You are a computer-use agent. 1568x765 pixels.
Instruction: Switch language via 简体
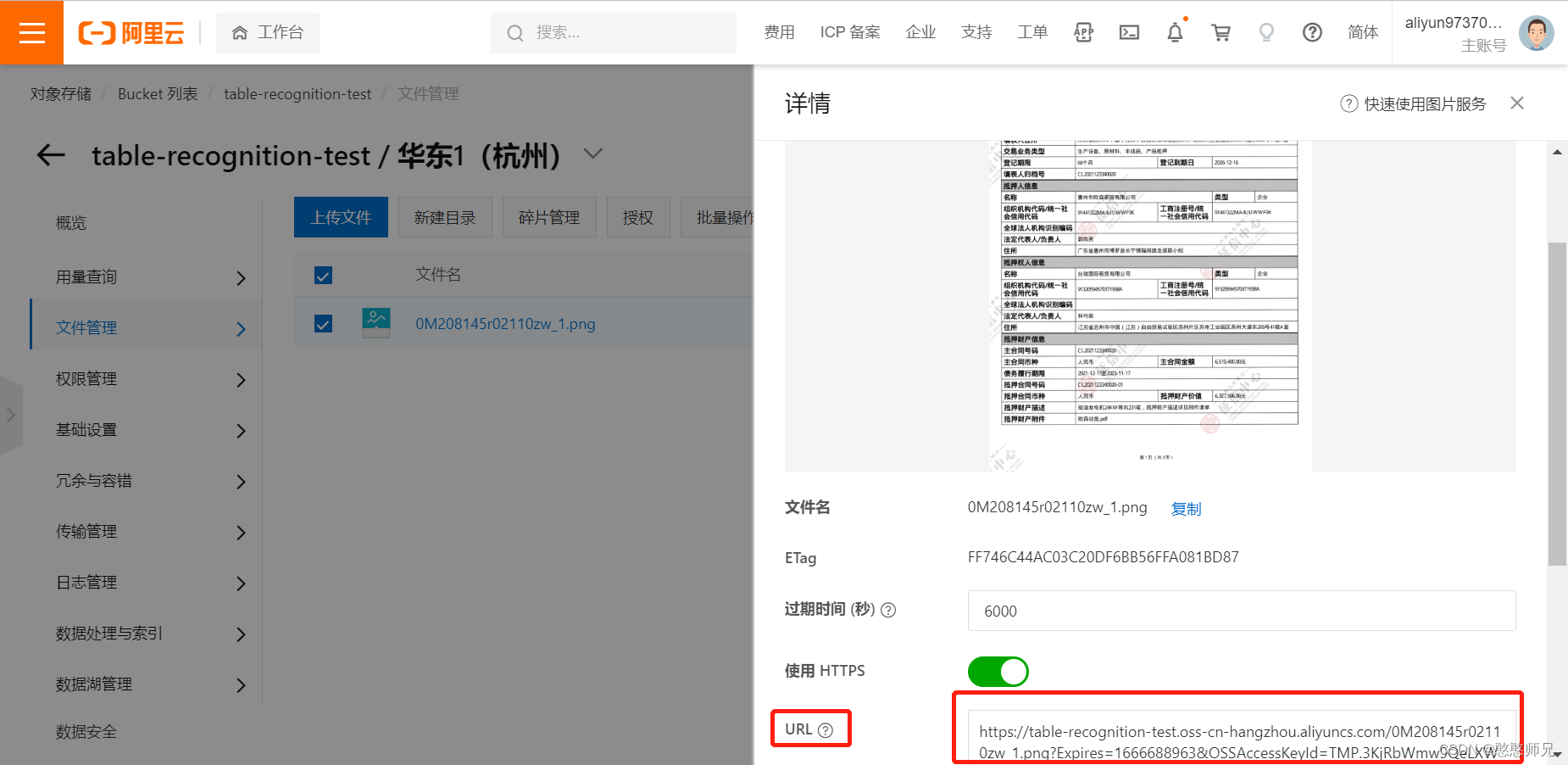(x=1363, y=32)
